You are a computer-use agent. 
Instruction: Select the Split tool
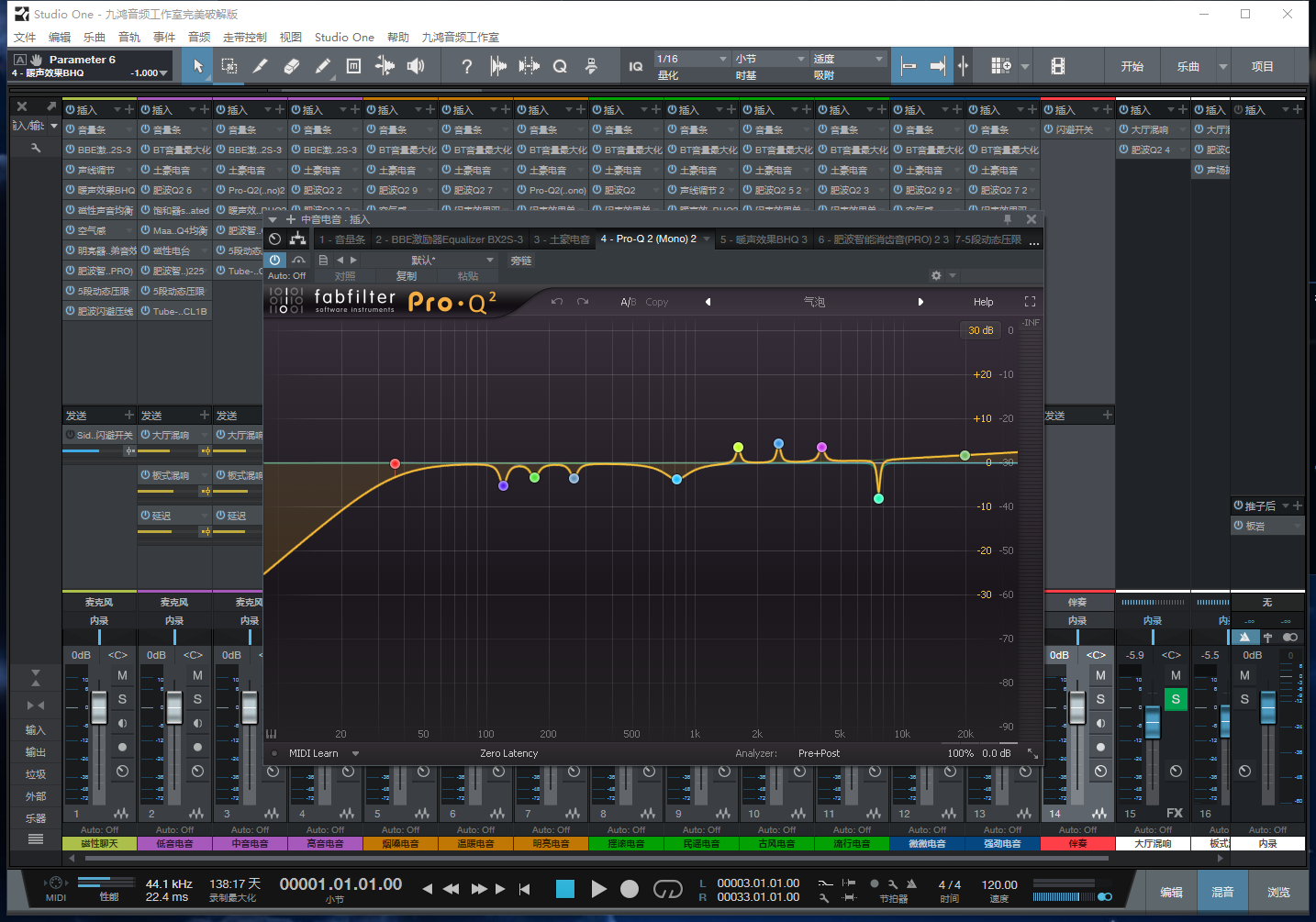pyautogui.click(x=260, y=65)
